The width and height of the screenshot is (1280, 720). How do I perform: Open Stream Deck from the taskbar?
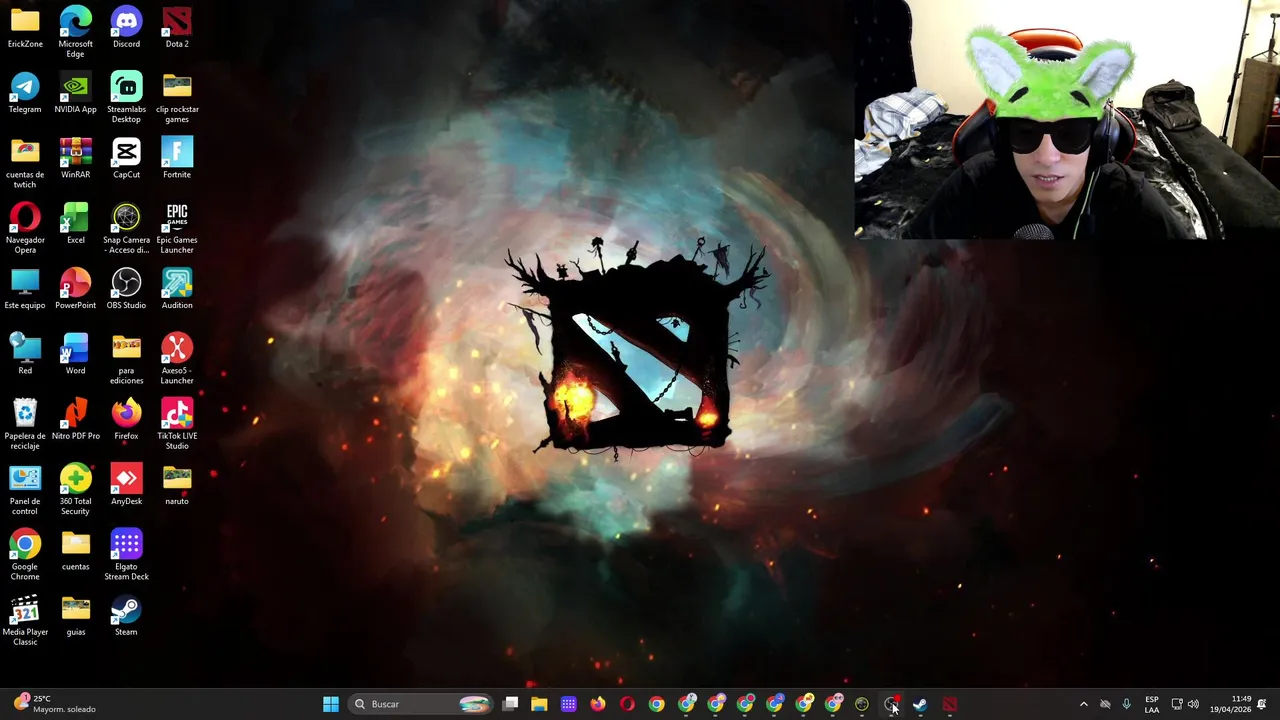tap(568, 704)
